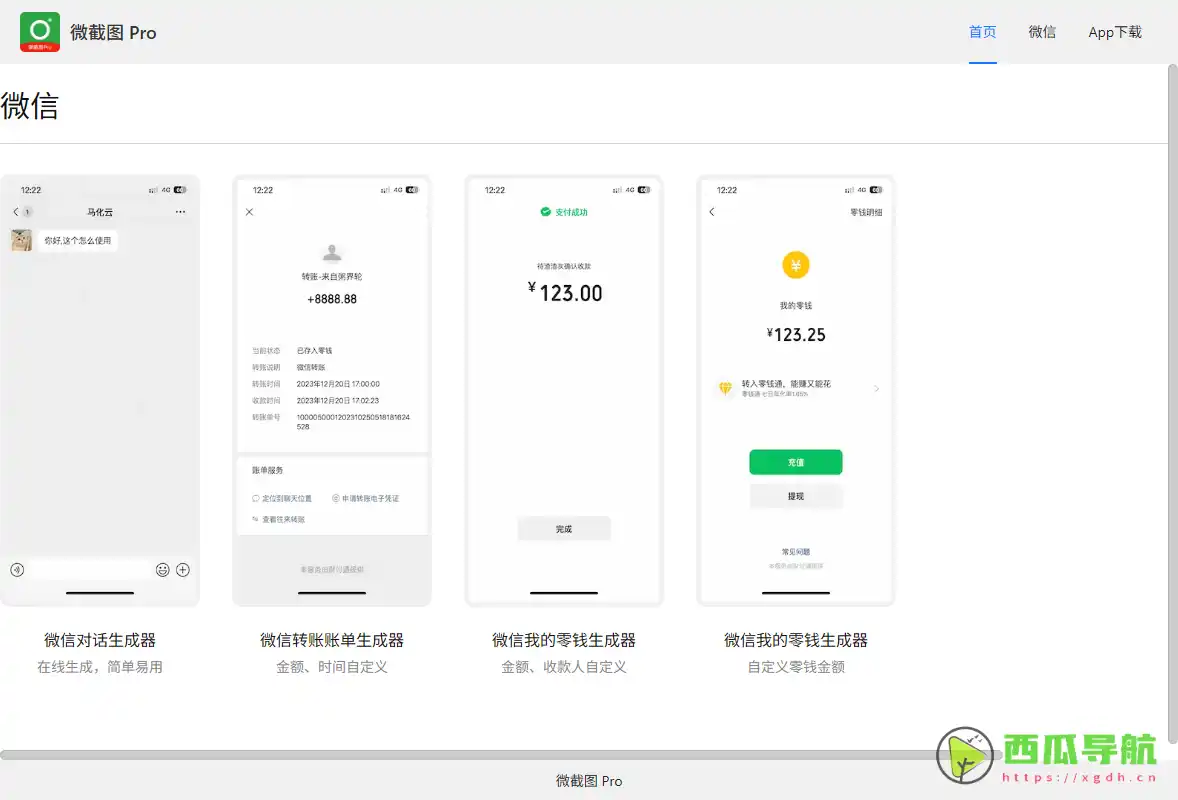Click the diamond icon beside 转入零钱通
This screenshot has height=800, width=1178.
[x=725, y=388]
